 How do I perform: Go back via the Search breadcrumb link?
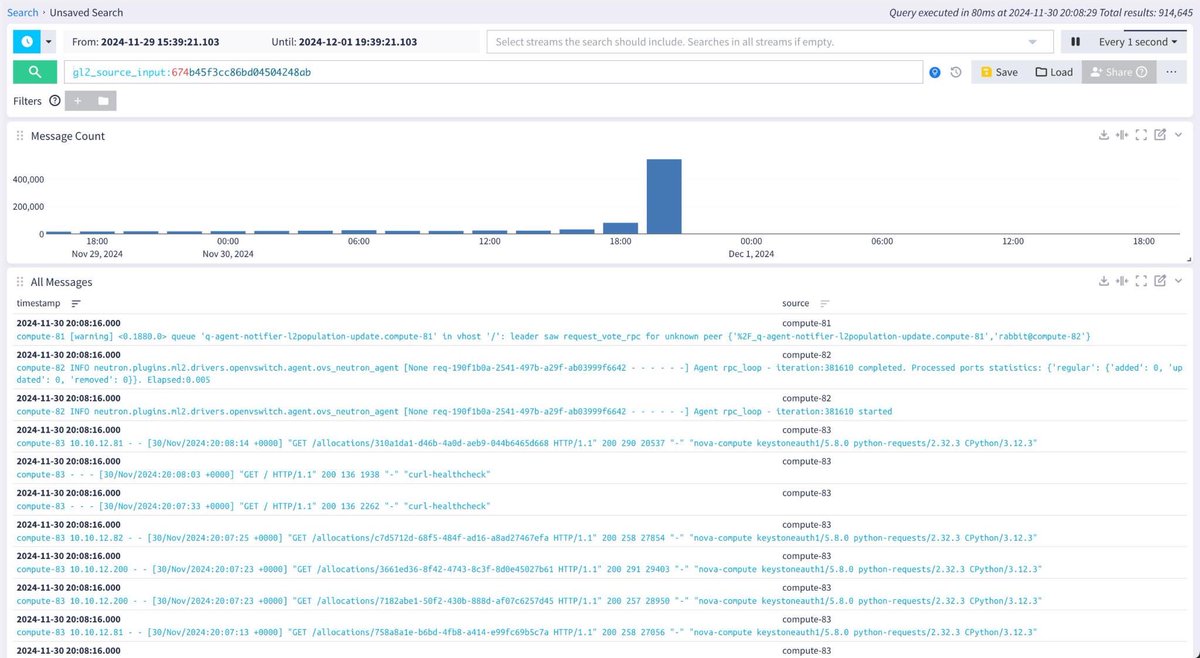pyautogui.click(x=22, y=12)
